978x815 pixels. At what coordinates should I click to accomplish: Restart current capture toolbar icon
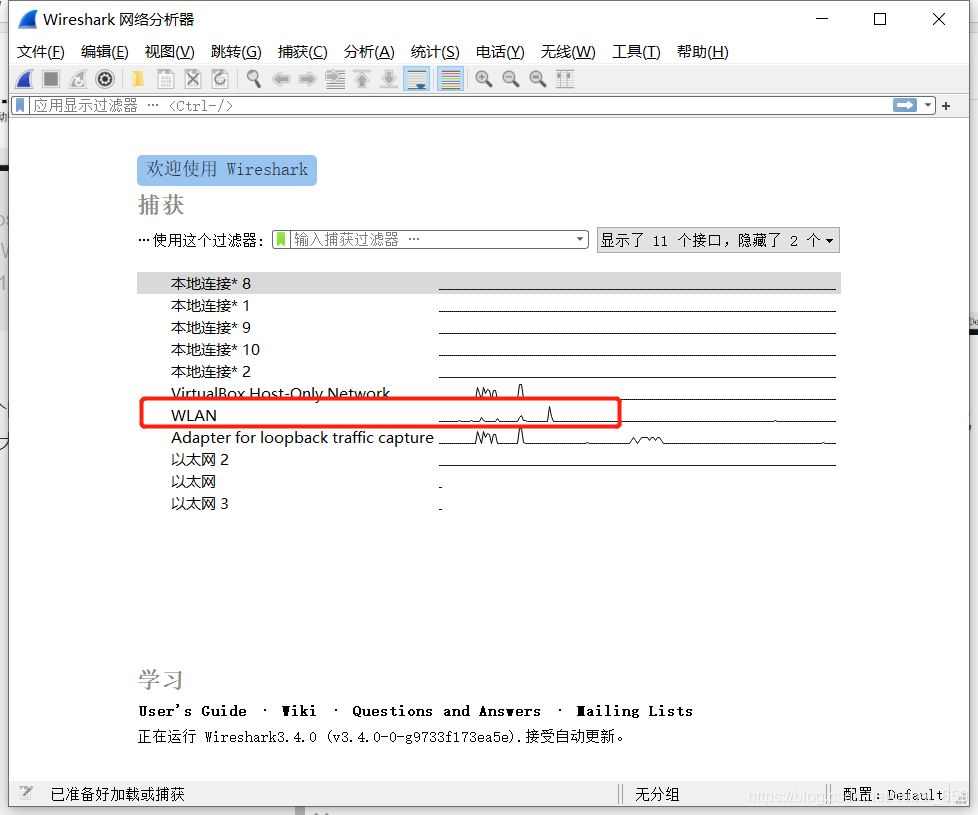click(78, 79)
